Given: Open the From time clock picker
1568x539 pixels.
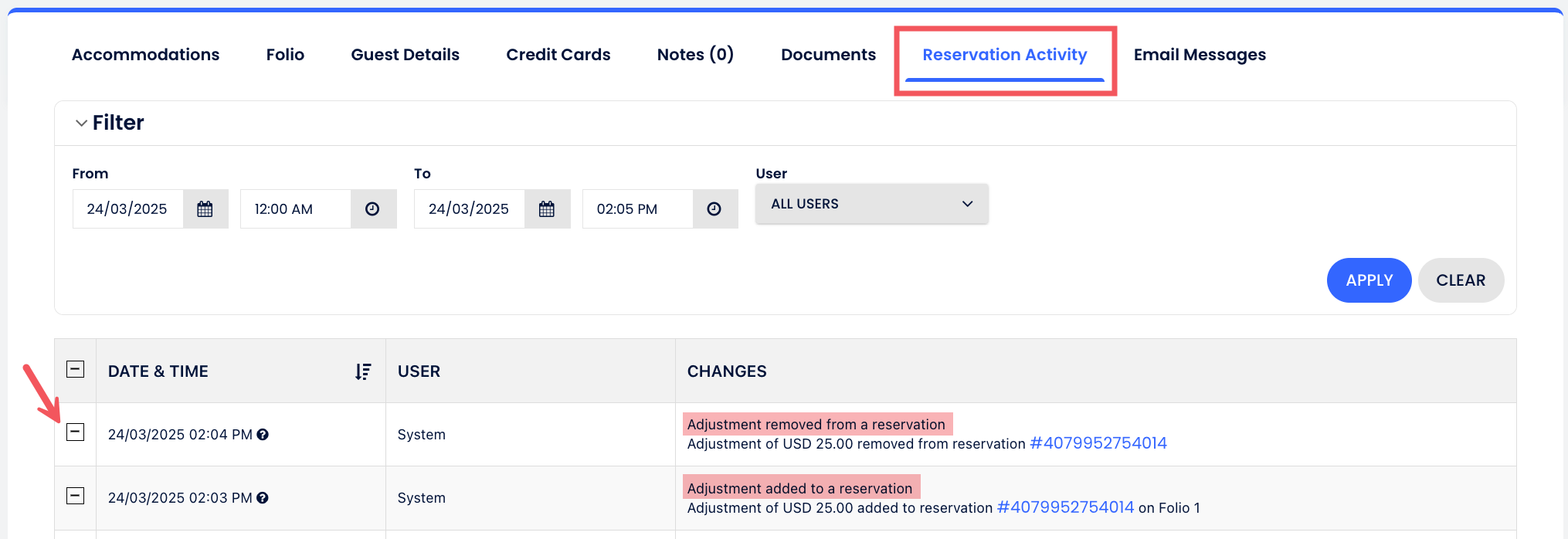Looking at the screenshot, I should point(372,209).
